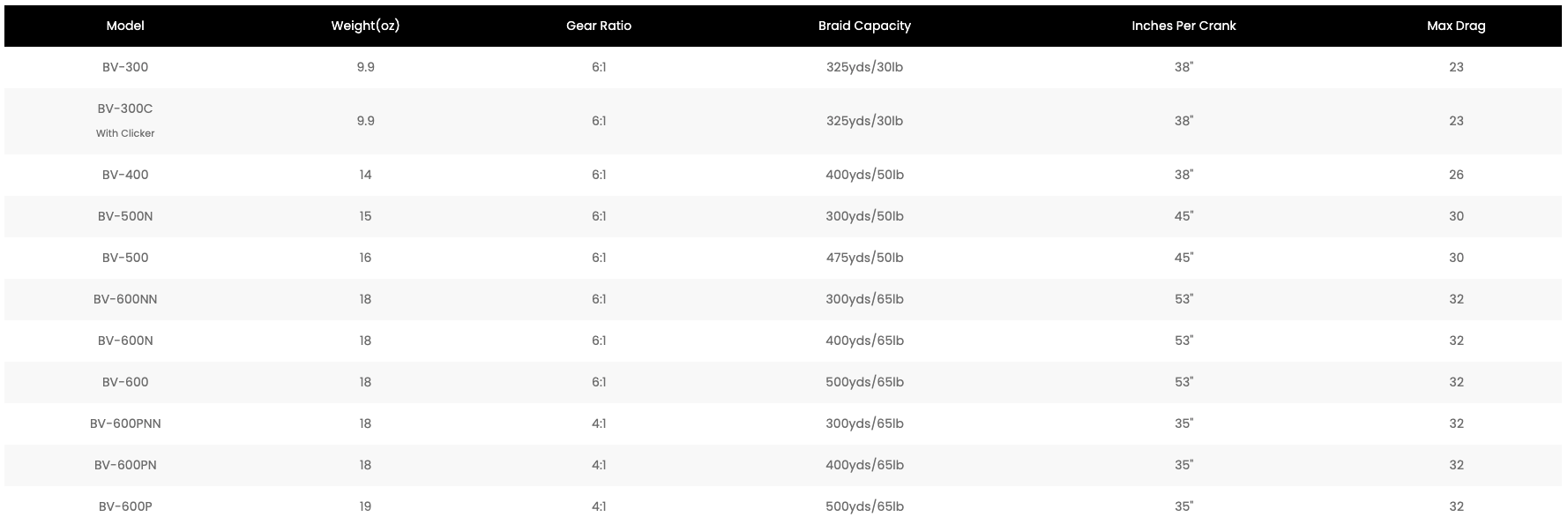This screenshot has width=1568, height=532.
Task: Click the BV-600NN model name
Action: tap(125, 299)
